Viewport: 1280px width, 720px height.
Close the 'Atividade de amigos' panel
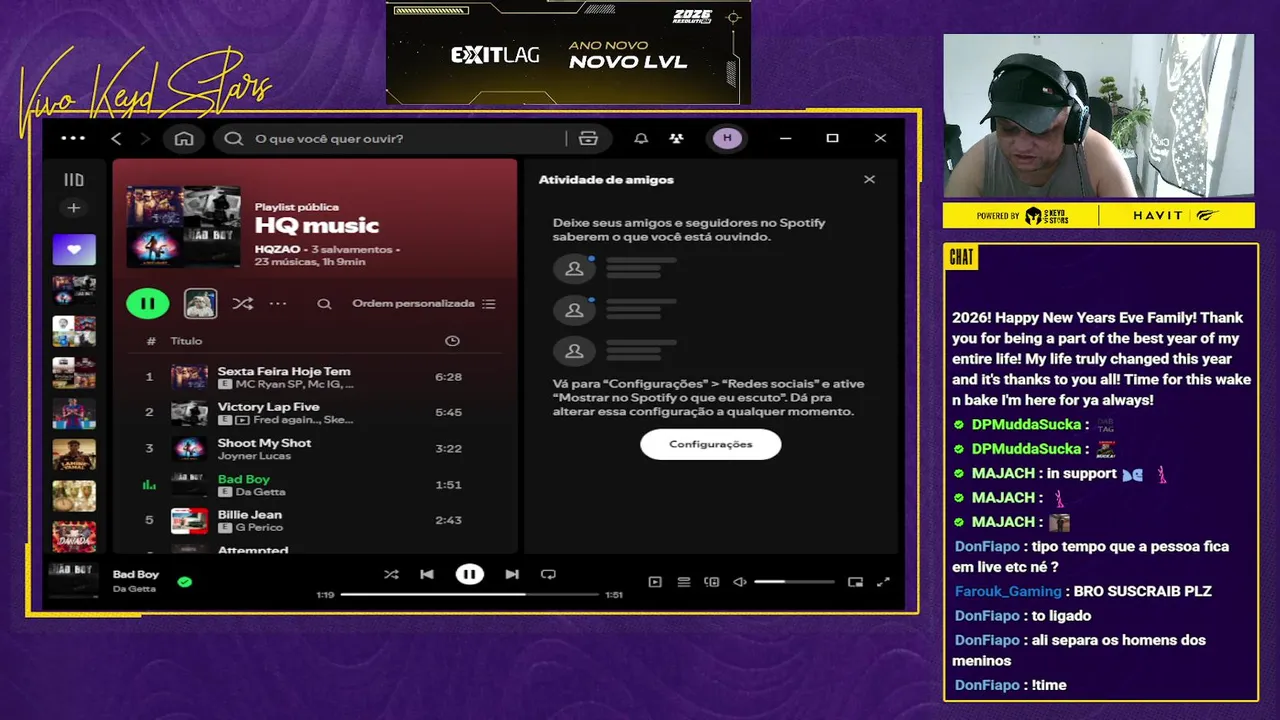(869, 180)
